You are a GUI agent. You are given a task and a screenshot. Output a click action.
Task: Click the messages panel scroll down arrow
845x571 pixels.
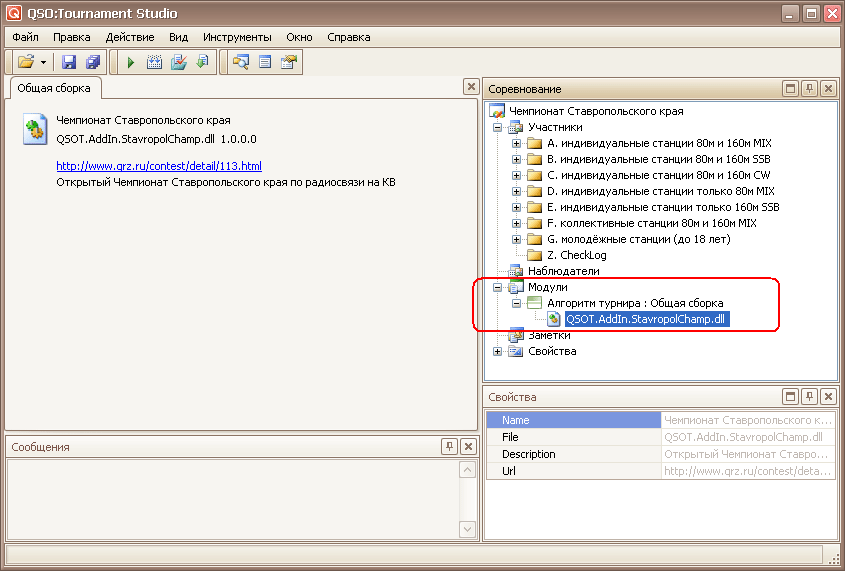click(467, 529)
